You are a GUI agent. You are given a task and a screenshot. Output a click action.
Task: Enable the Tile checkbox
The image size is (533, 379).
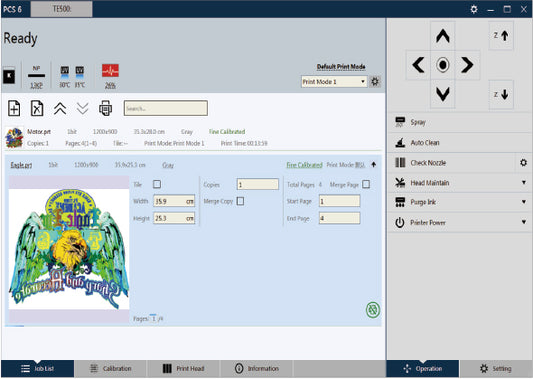157,184
